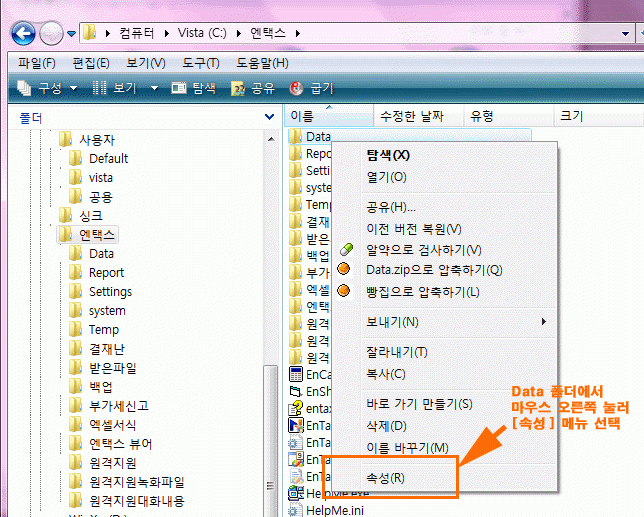The image size is (644, 517).
Task: Sort by the 이름 column header
Action: (329, 116)
